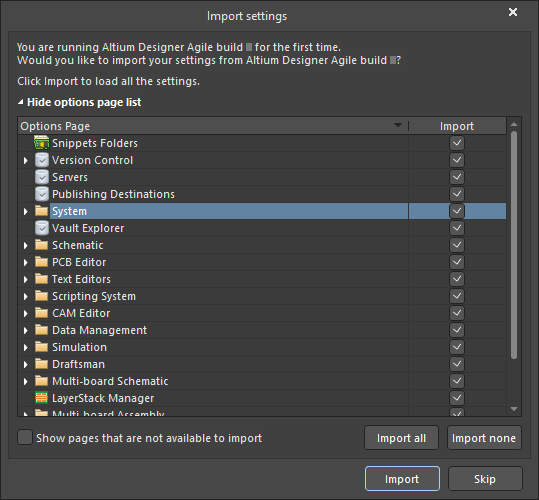Toggle the LayerStack Manager import checkbox
This screenshot has height=500, width=539.
click(x=457, y=398)
